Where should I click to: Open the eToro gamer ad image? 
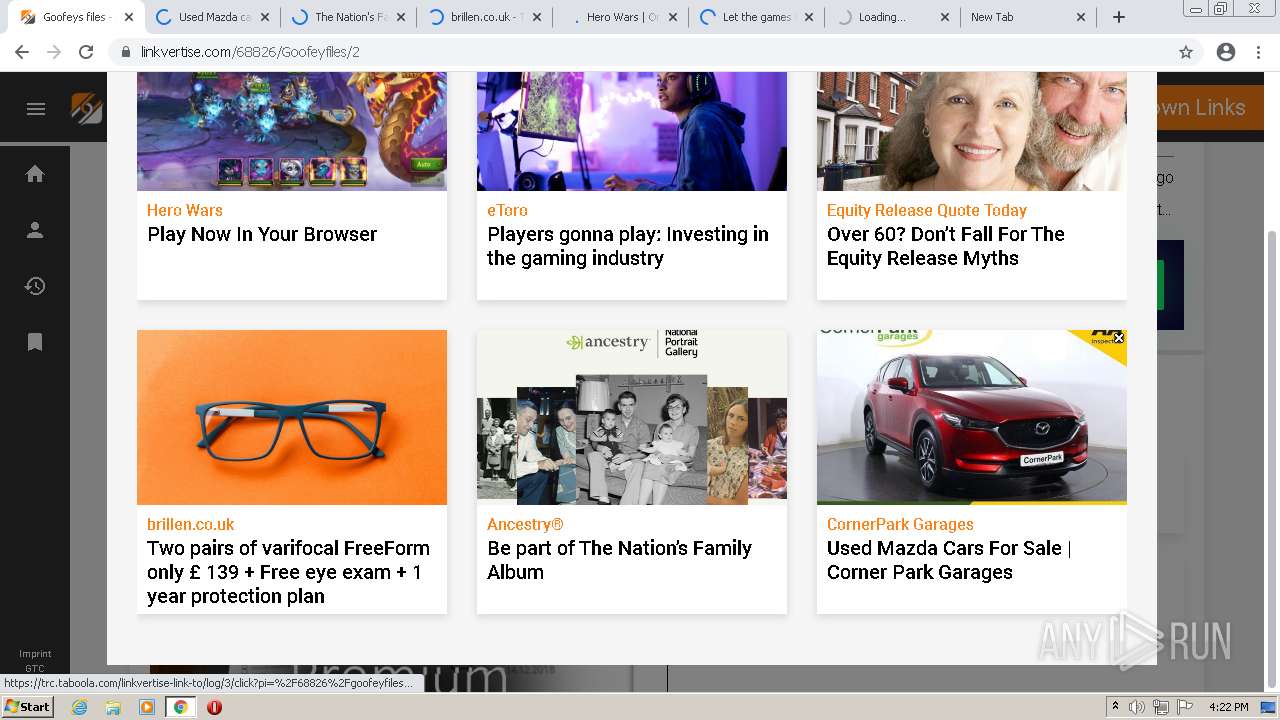(632, 131)
